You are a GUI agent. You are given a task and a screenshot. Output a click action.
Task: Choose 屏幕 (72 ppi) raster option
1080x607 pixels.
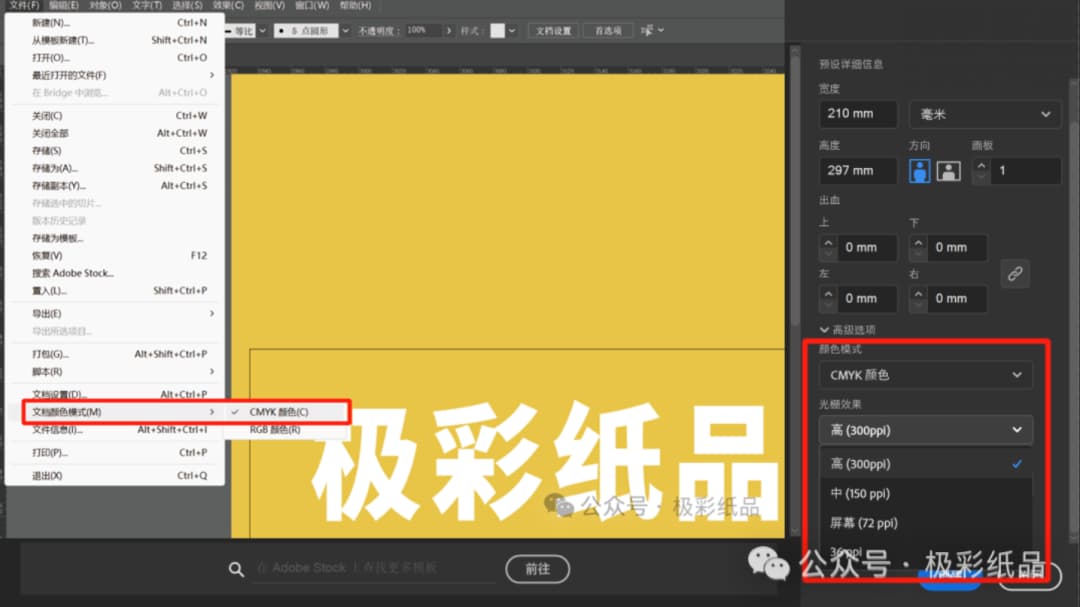926,523
